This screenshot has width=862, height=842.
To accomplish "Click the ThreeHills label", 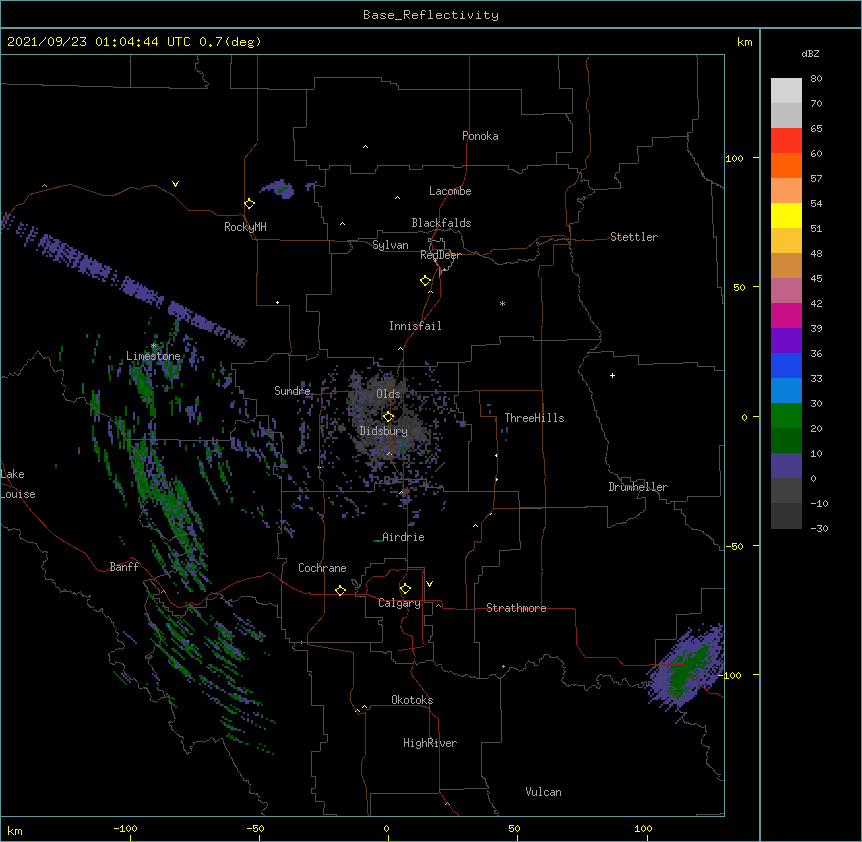I will (x=534, y=418).
